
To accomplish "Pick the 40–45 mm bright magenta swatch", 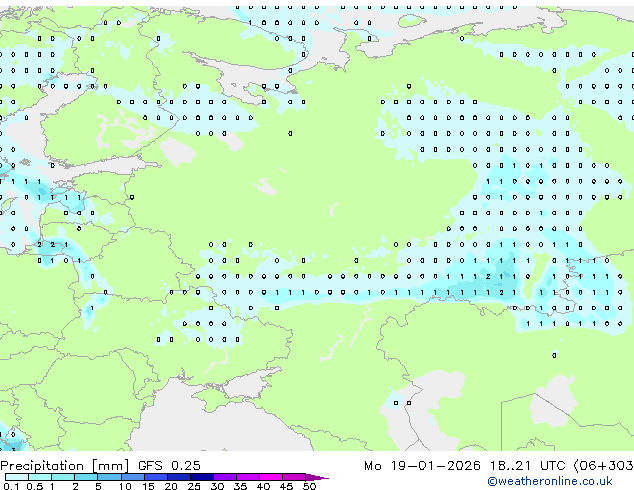I will (271, 477).
